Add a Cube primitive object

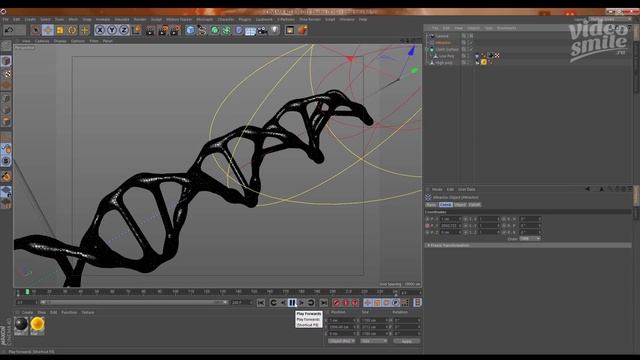pyautogui.click(x=190, y=30)
